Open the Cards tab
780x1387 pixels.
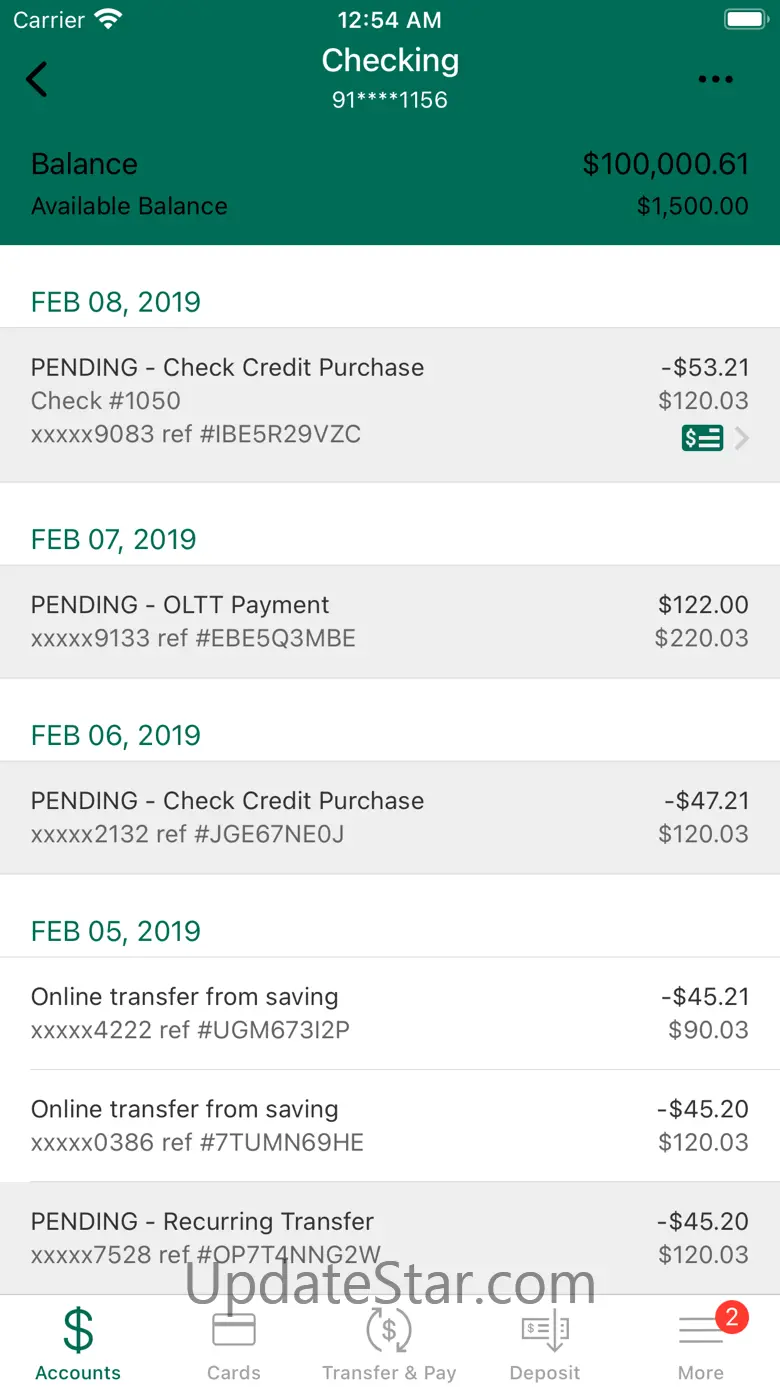pyautogui.click(x=233, y=1343)
